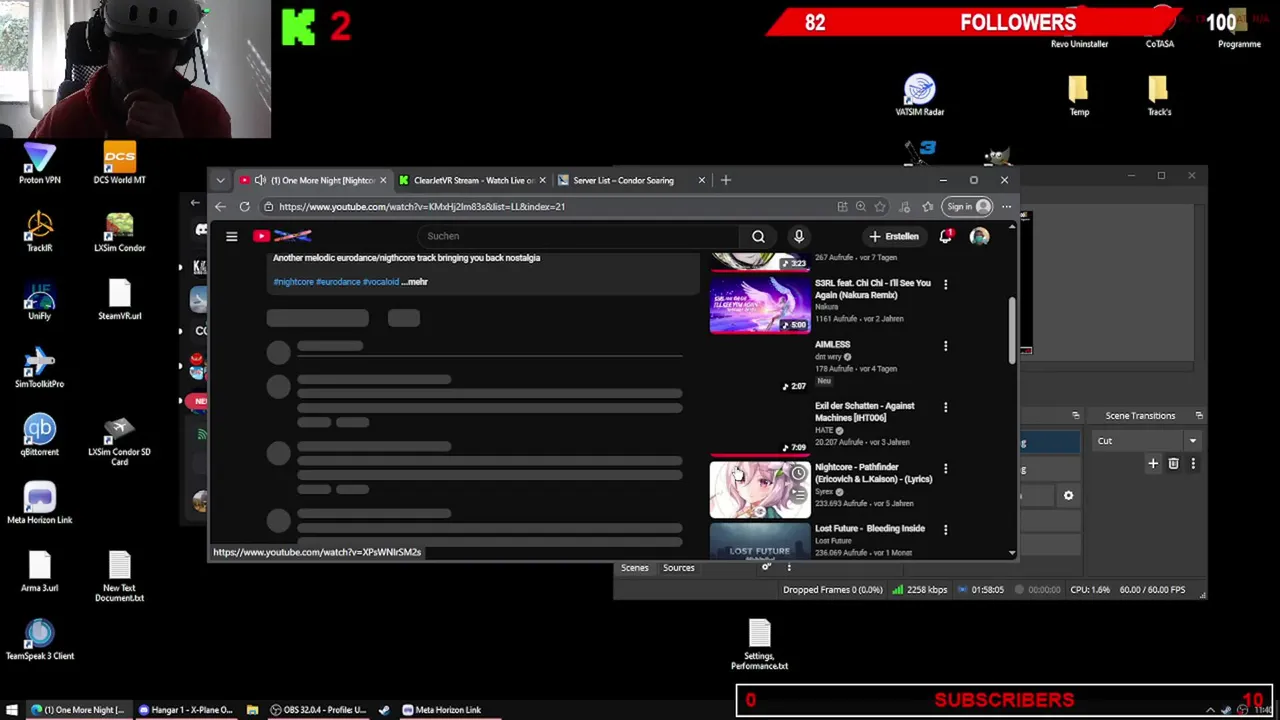
Task: Open Exil der Schatten Against Machines video
Action: (864, 412)
